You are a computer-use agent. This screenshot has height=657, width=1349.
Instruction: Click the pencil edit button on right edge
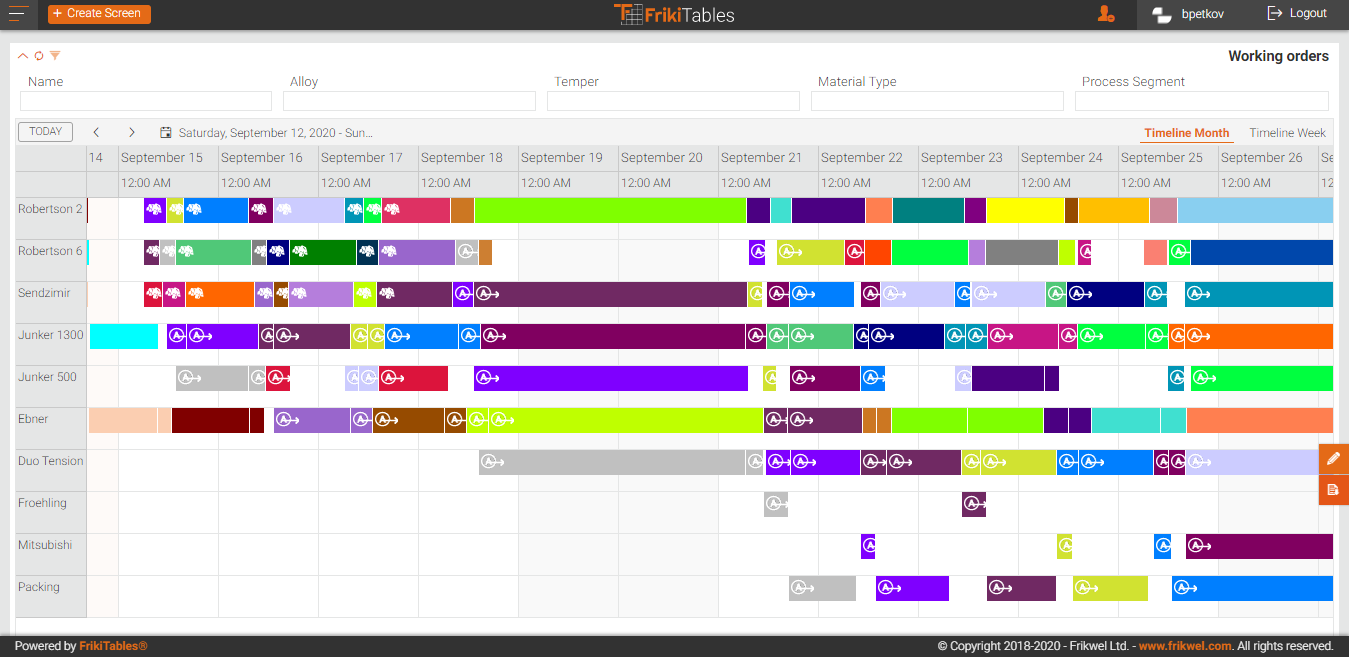(1333, 458)
